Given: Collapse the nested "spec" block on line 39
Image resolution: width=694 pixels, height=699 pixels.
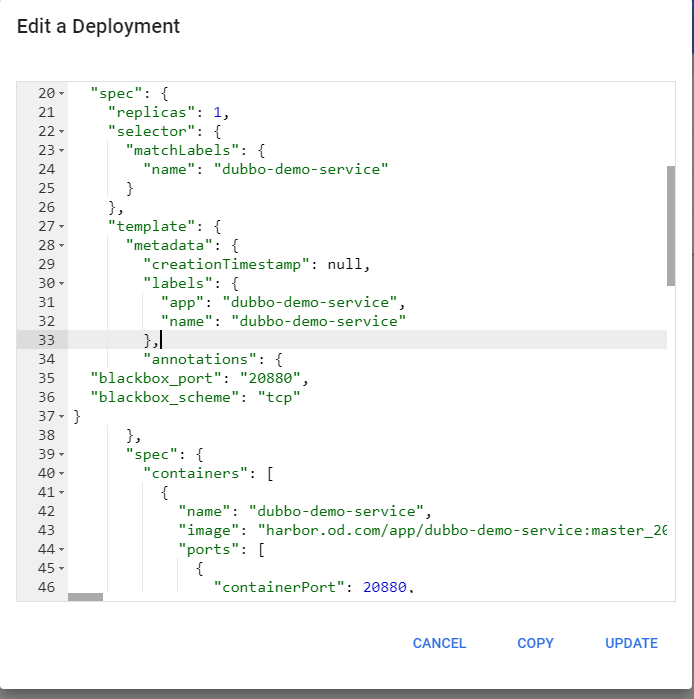Looking at the screenshot, I should click(x=62, y=454).
